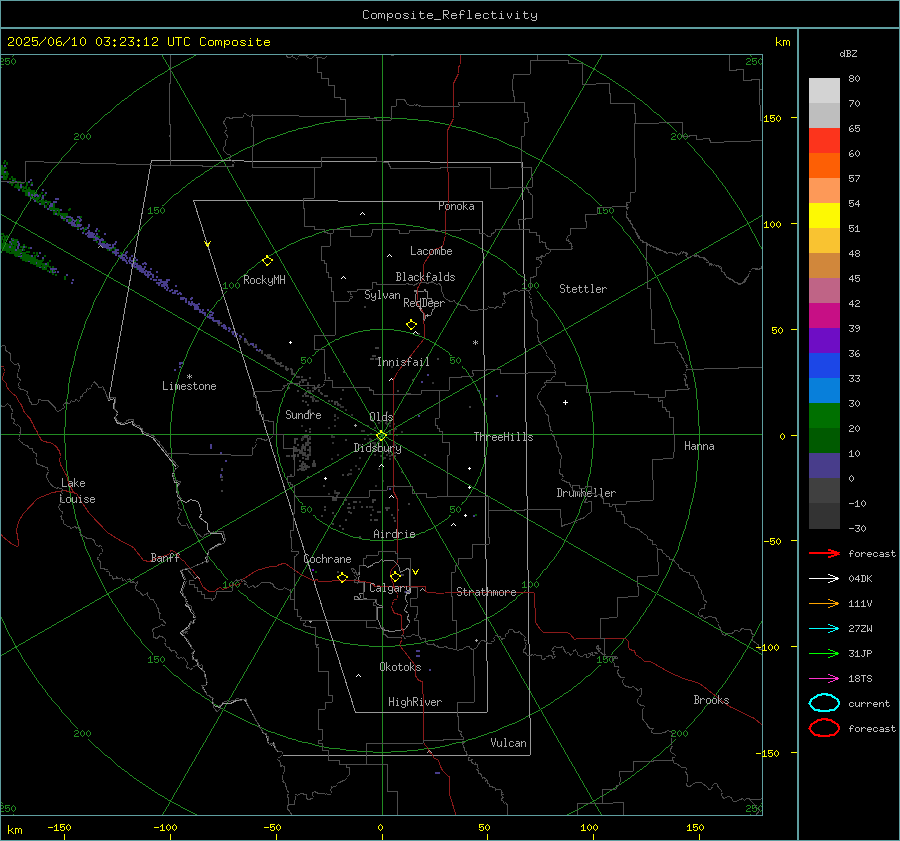This screenshot has height=841, width=900.
Task: Select the magenta swatch in dBZ scale
Action: (x=824, y=316)
